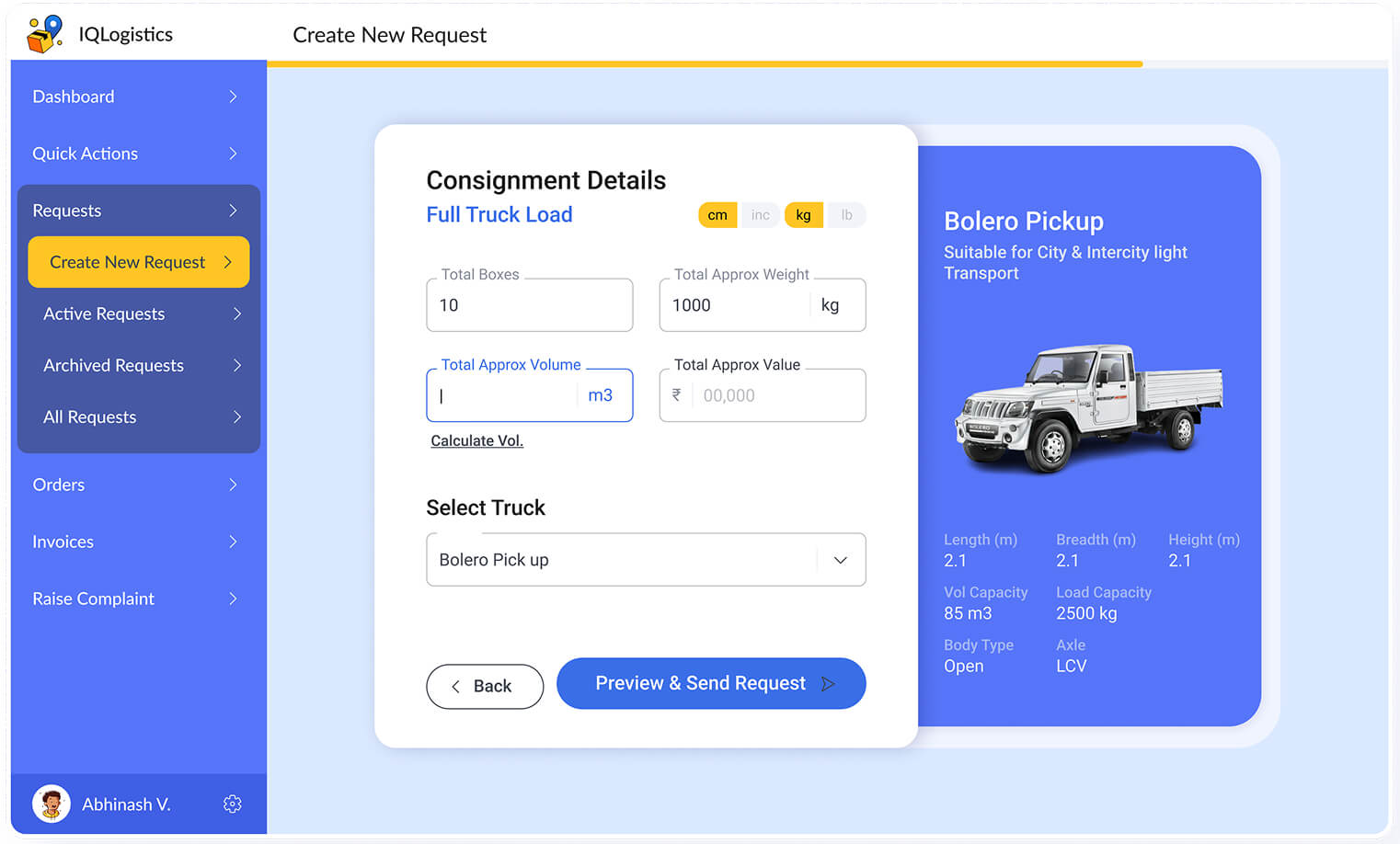
Task: Select cm as the dimension unit
Action: tap(717, 214)
